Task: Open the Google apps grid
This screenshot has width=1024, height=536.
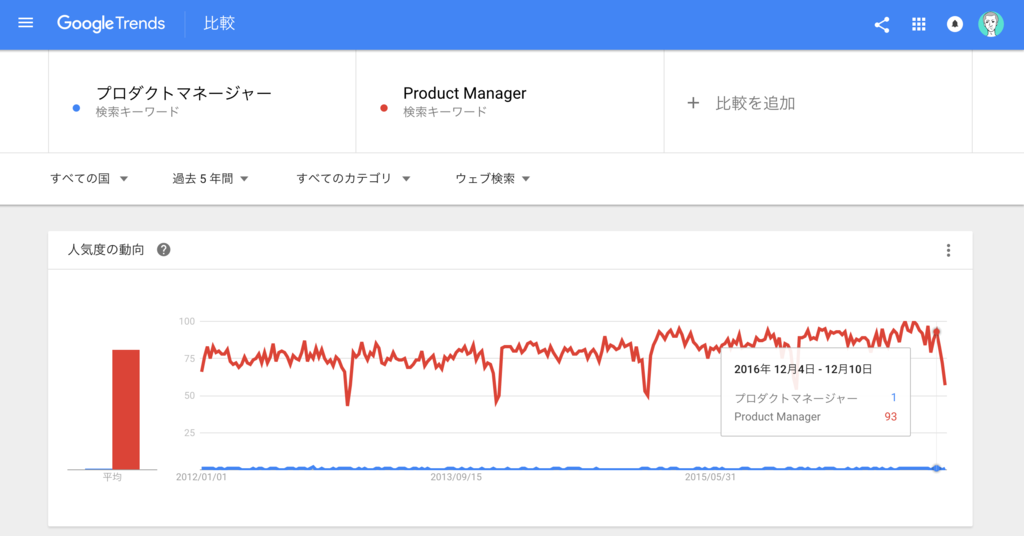Action: tap(918, 24)
